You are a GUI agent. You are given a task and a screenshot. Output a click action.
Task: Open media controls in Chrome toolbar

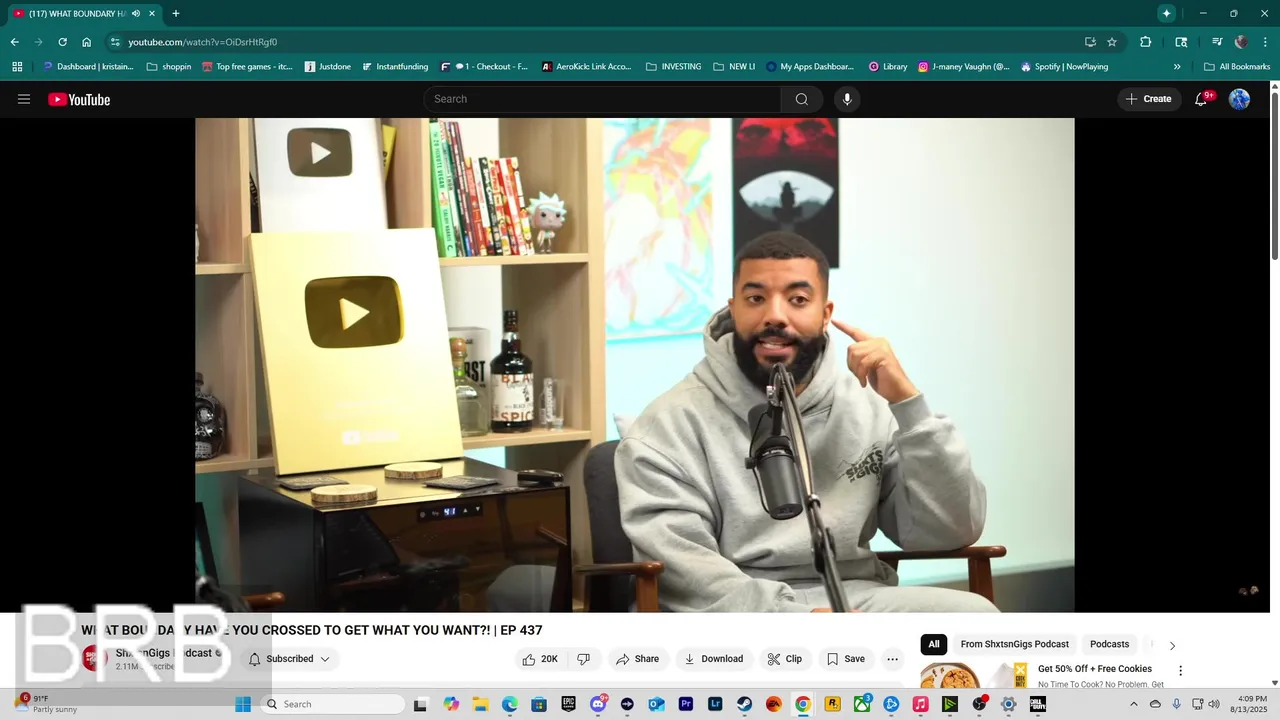pyautogui.click(x=1217, y=42)
